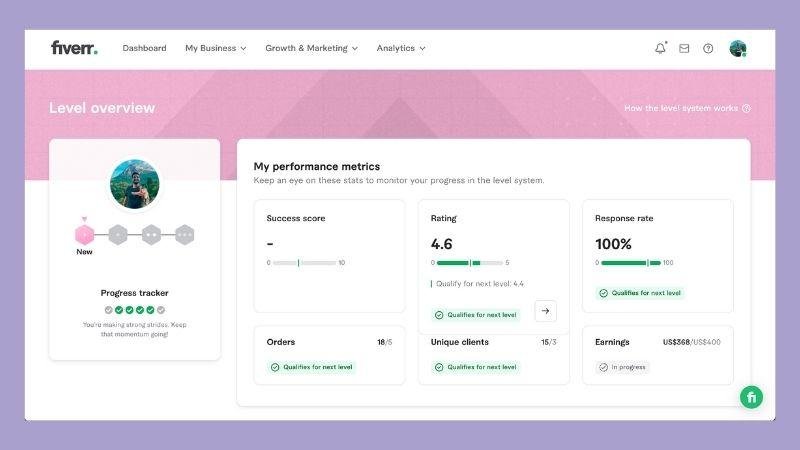Open the messages envelope icon
The height and width of the screenshot is (450, 800).
click(x=684, y=48)
